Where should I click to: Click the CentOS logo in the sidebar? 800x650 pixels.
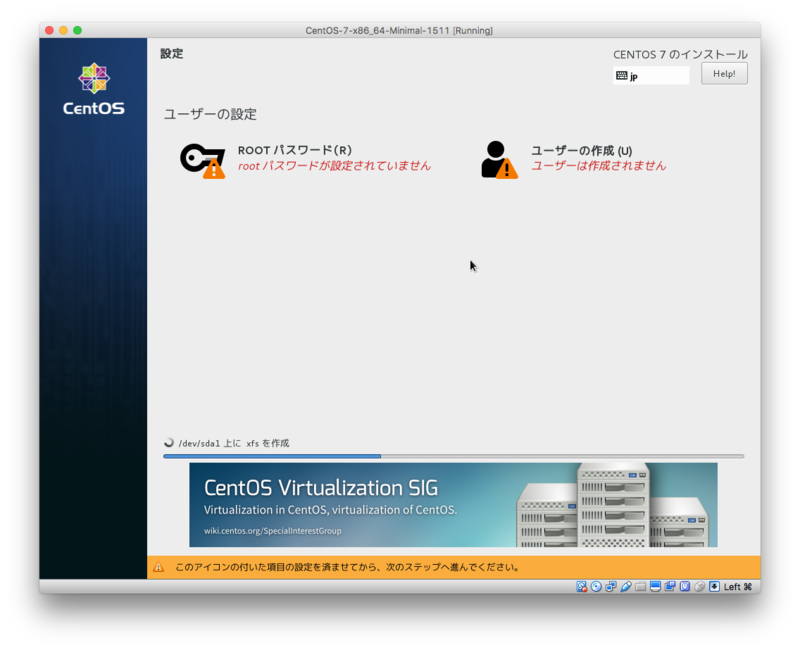(x=94, y=89)
